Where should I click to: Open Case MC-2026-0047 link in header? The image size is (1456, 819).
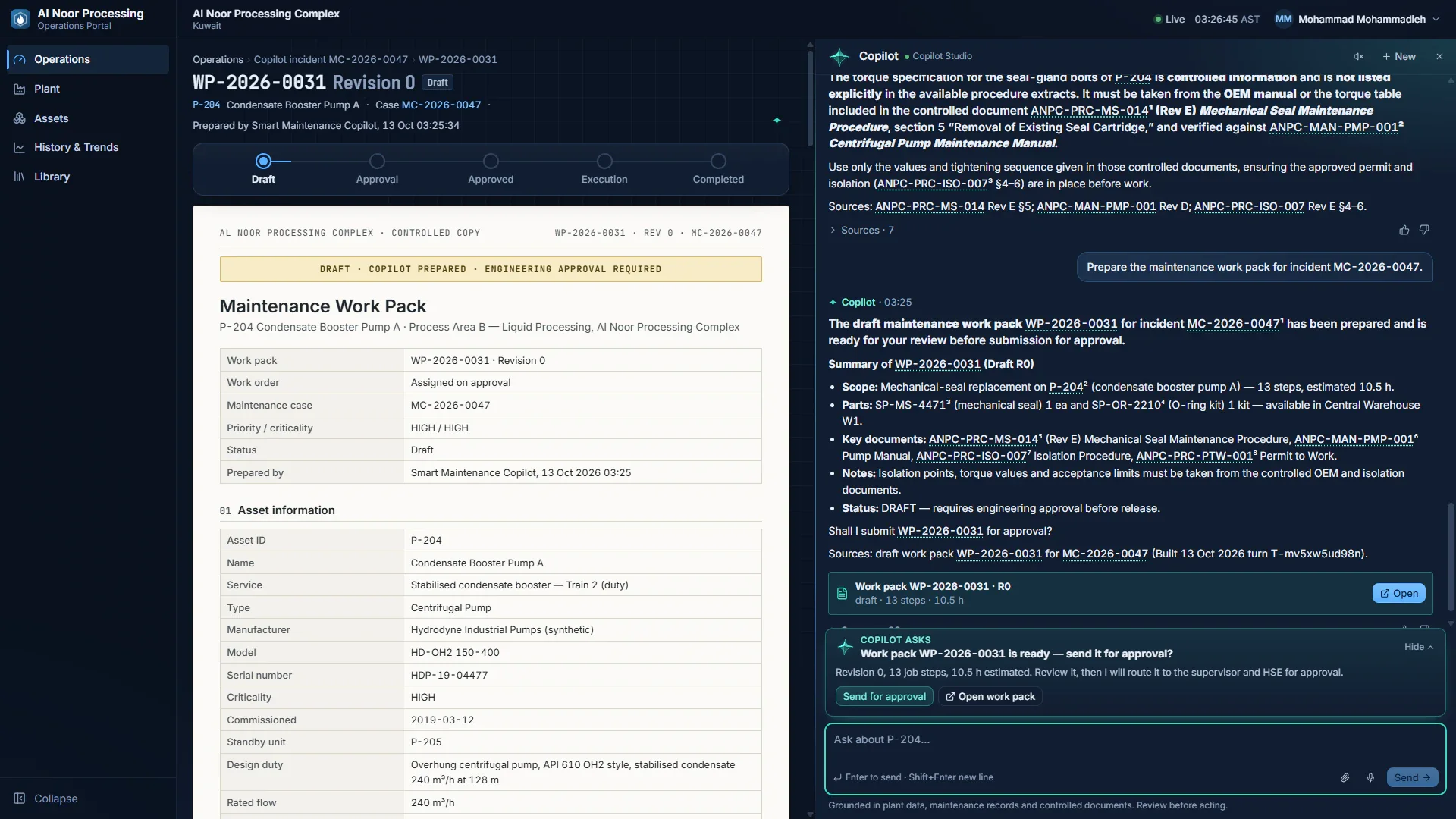click(x=441, y=105)
